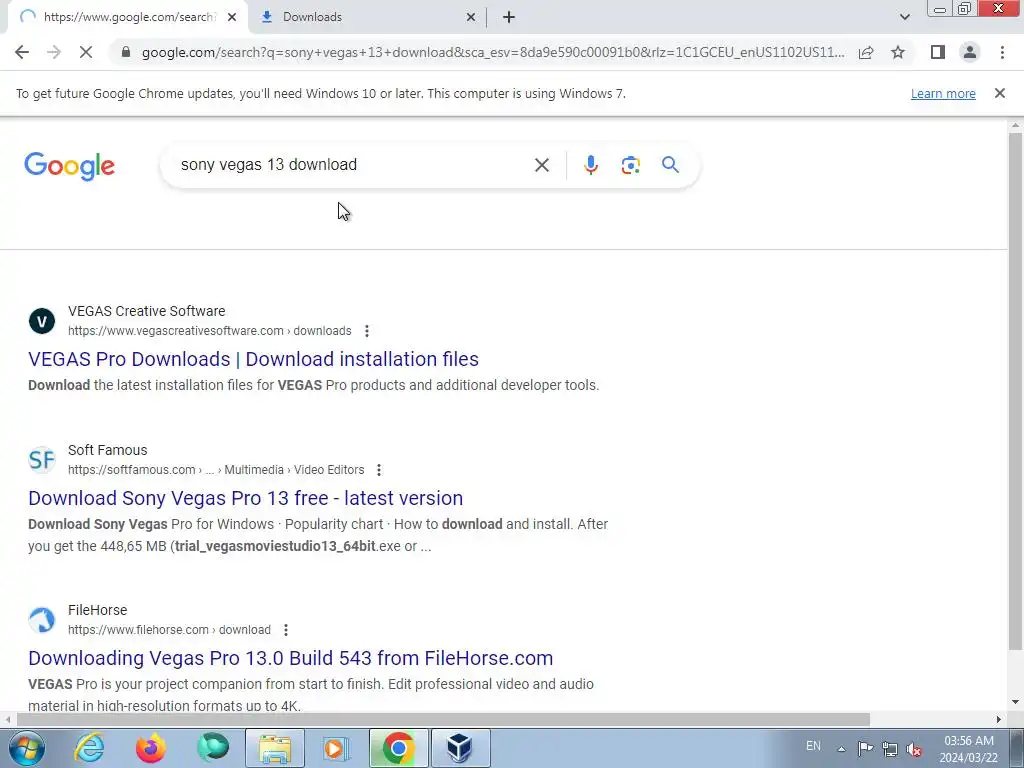Open more options for VEGAS Creative Software result
The image size is (1024, 768).
pyautogui.click(x=367, y=331)
